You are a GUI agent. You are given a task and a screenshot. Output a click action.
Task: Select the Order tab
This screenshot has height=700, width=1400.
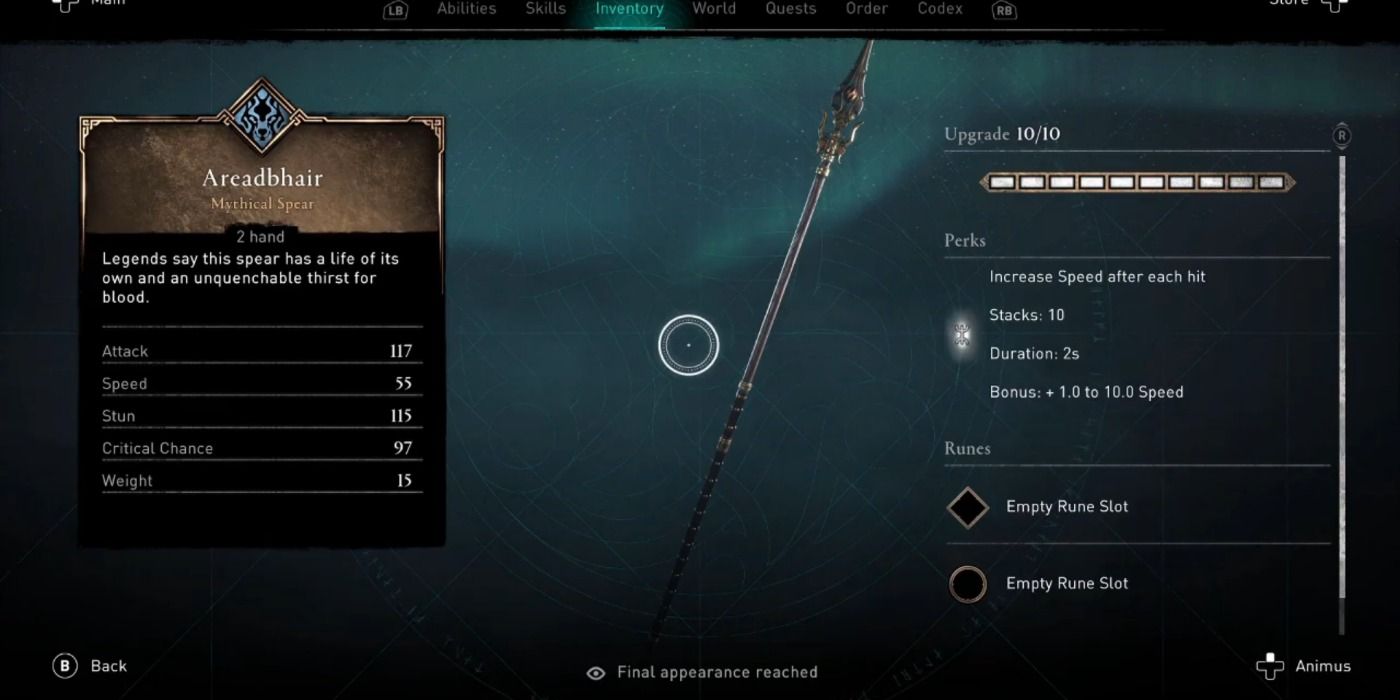click(x=867, y=9)
